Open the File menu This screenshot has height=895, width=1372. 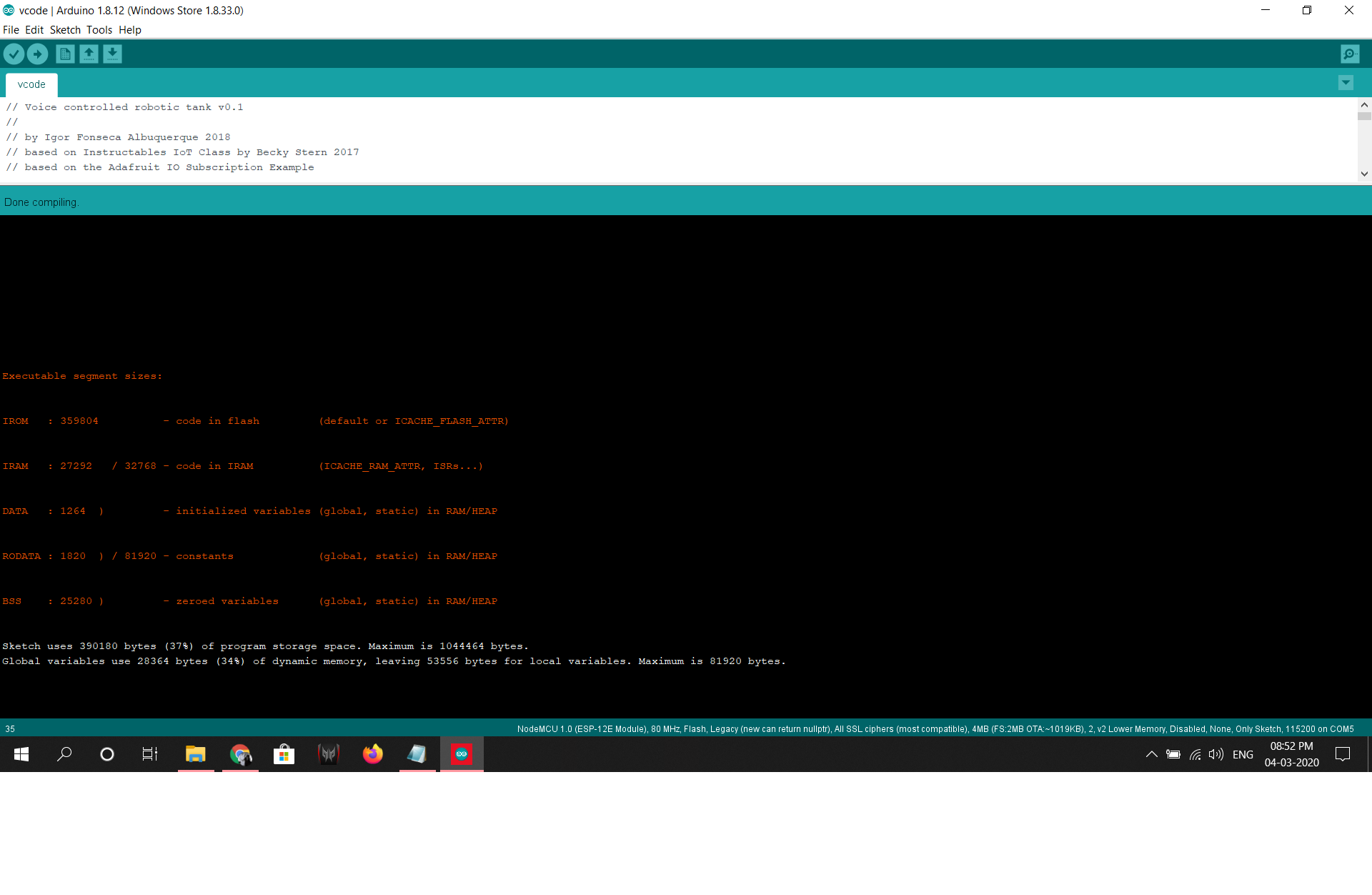pyautogui.click(x=11, y=30)
